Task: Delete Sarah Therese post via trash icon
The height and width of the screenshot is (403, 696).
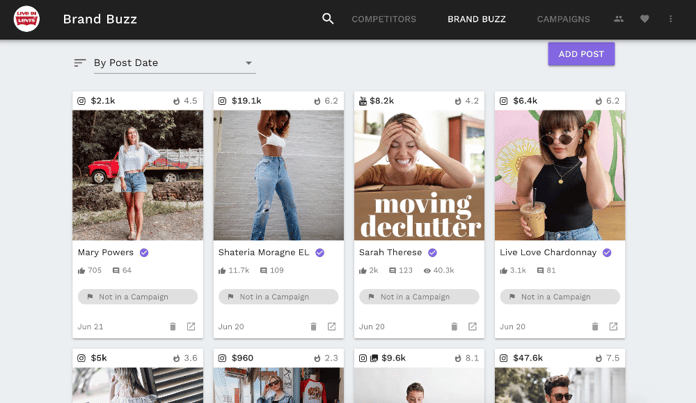Action: (x=454, y=327)
